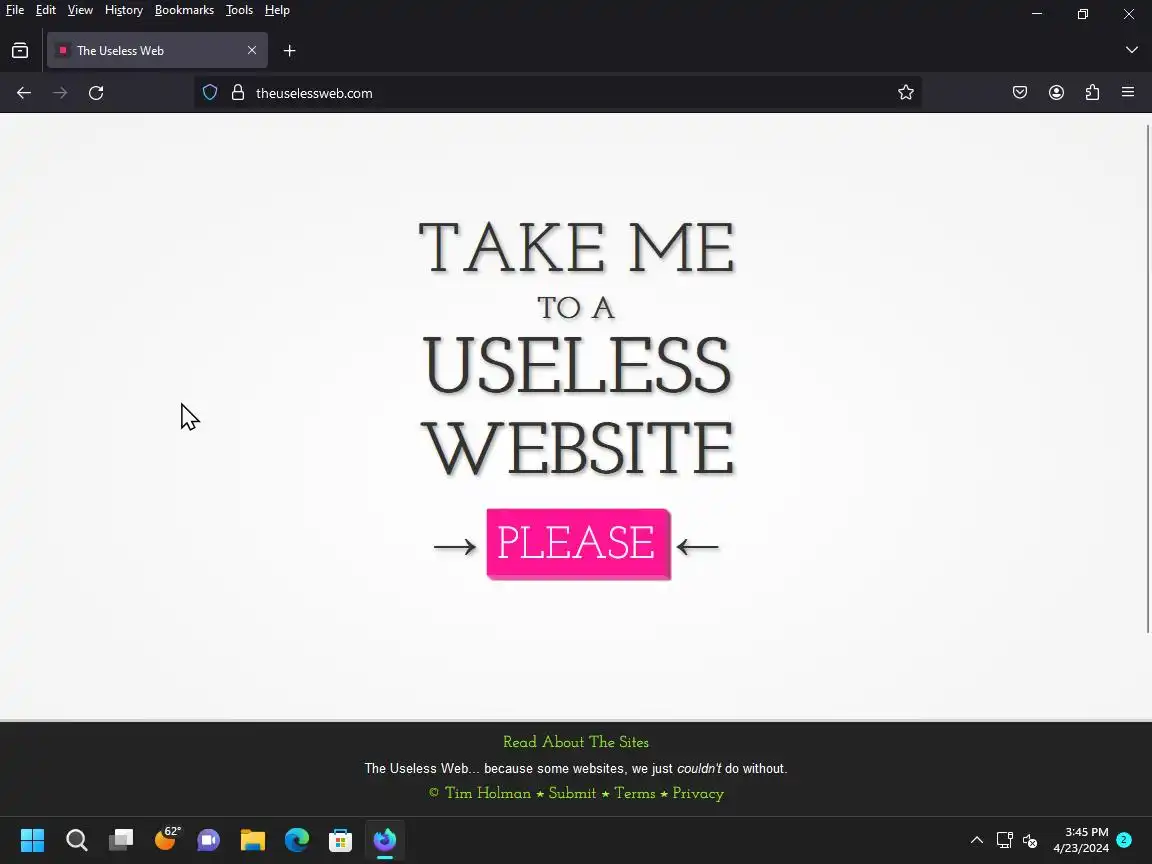The height and width of the screenshot is (864, 1152).
Task: Open File Explorer from the taskbar
Action: (x=253, y=840)
